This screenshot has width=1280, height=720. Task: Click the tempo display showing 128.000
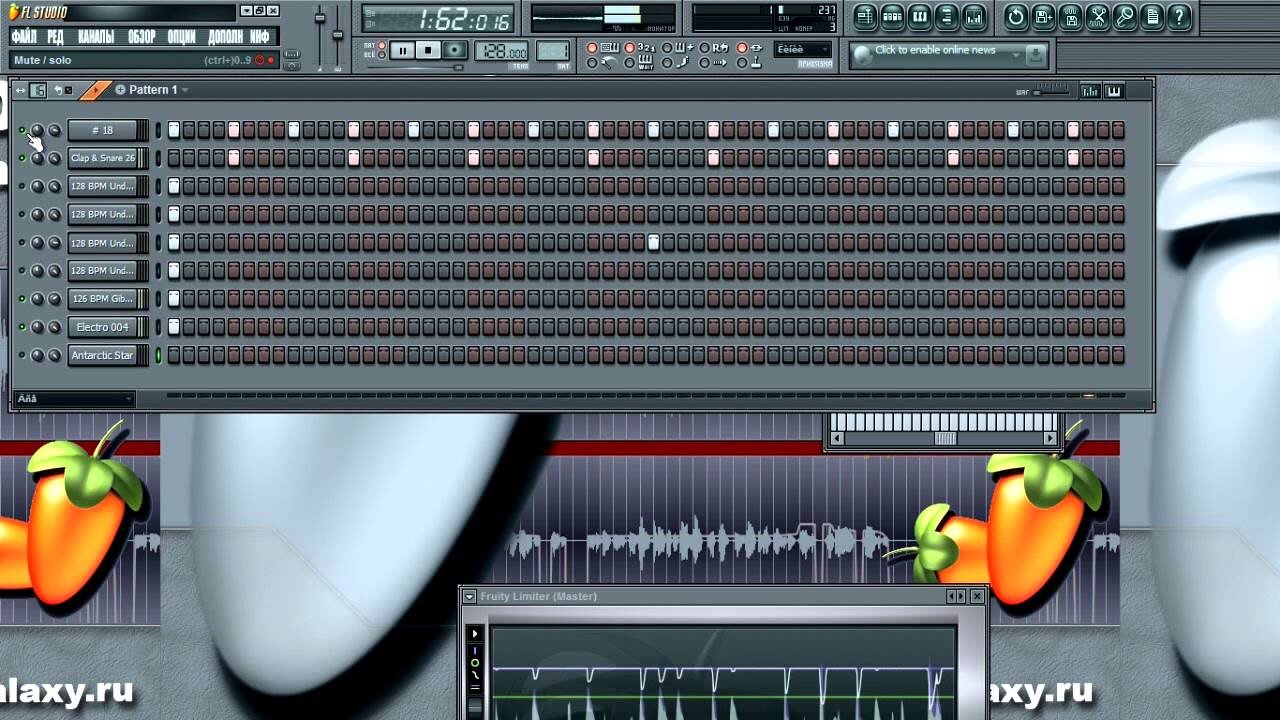502,51
